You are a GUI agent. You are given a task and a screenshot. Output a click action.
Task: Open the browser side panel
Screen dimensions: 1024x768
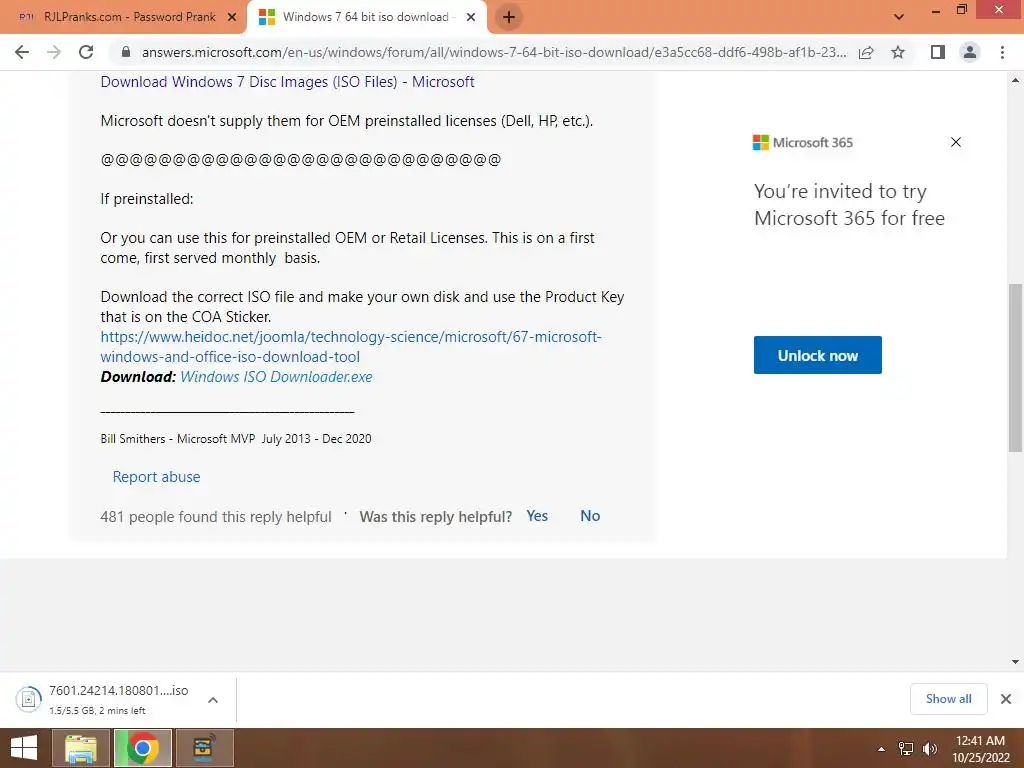(938, 52)
